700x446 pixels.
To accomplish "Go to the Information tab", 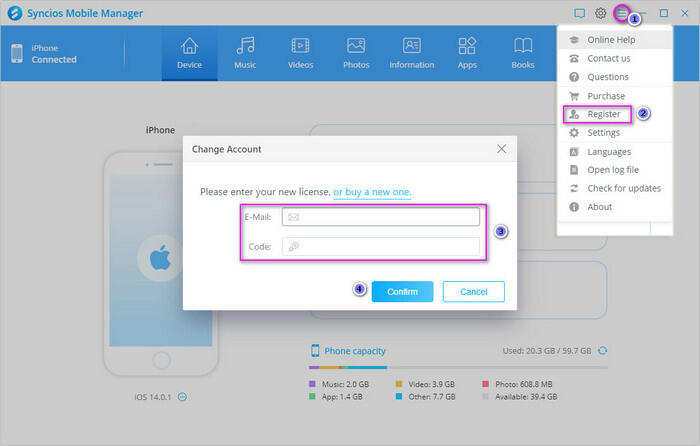I will (411, 53).
